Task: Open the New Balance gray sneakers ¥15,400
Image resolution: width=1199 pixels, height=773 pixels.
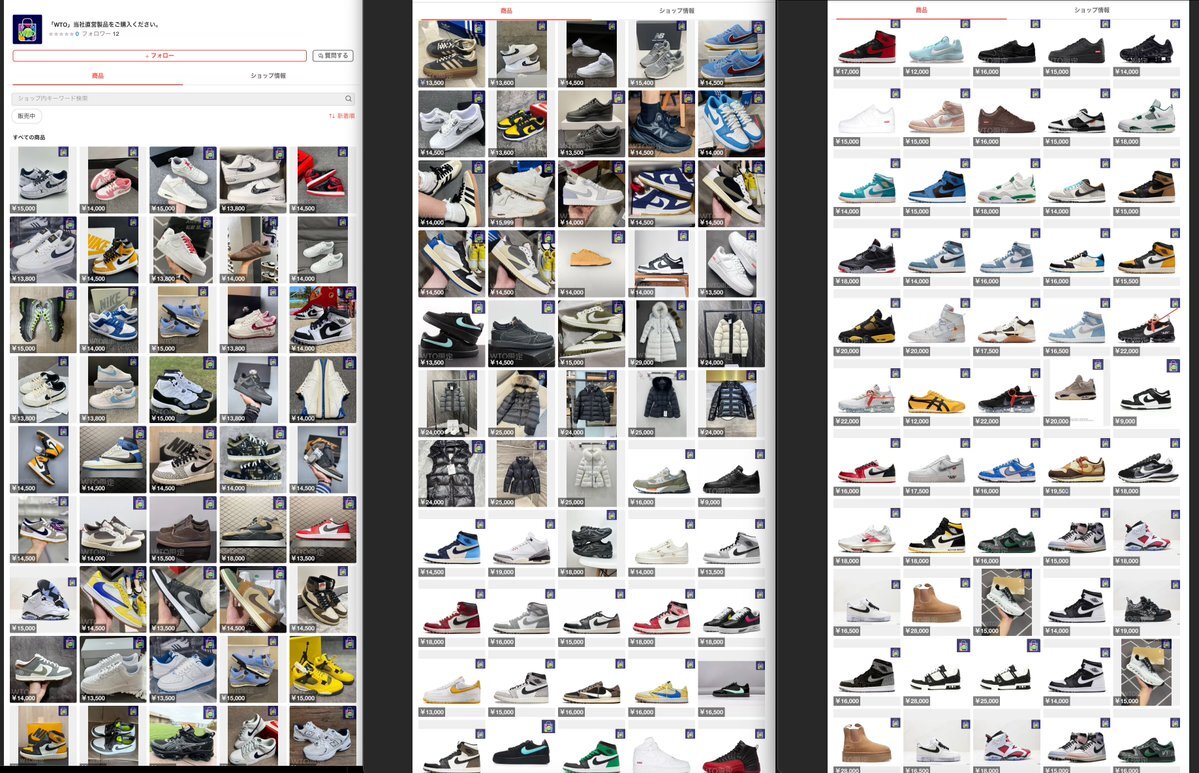Action: click(x=661, y=54)
